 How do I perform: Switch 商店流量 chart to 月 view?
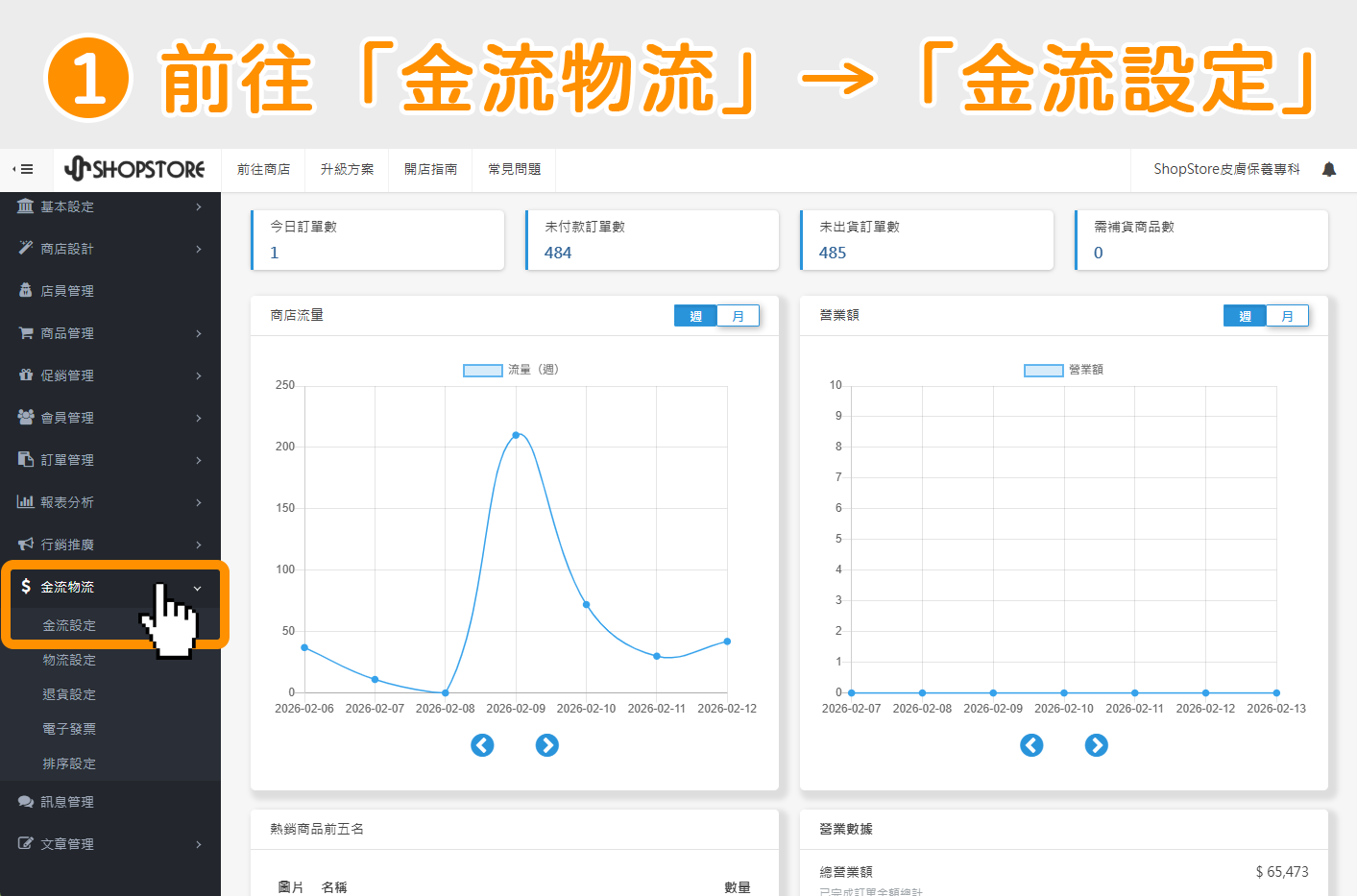[739, 315]
